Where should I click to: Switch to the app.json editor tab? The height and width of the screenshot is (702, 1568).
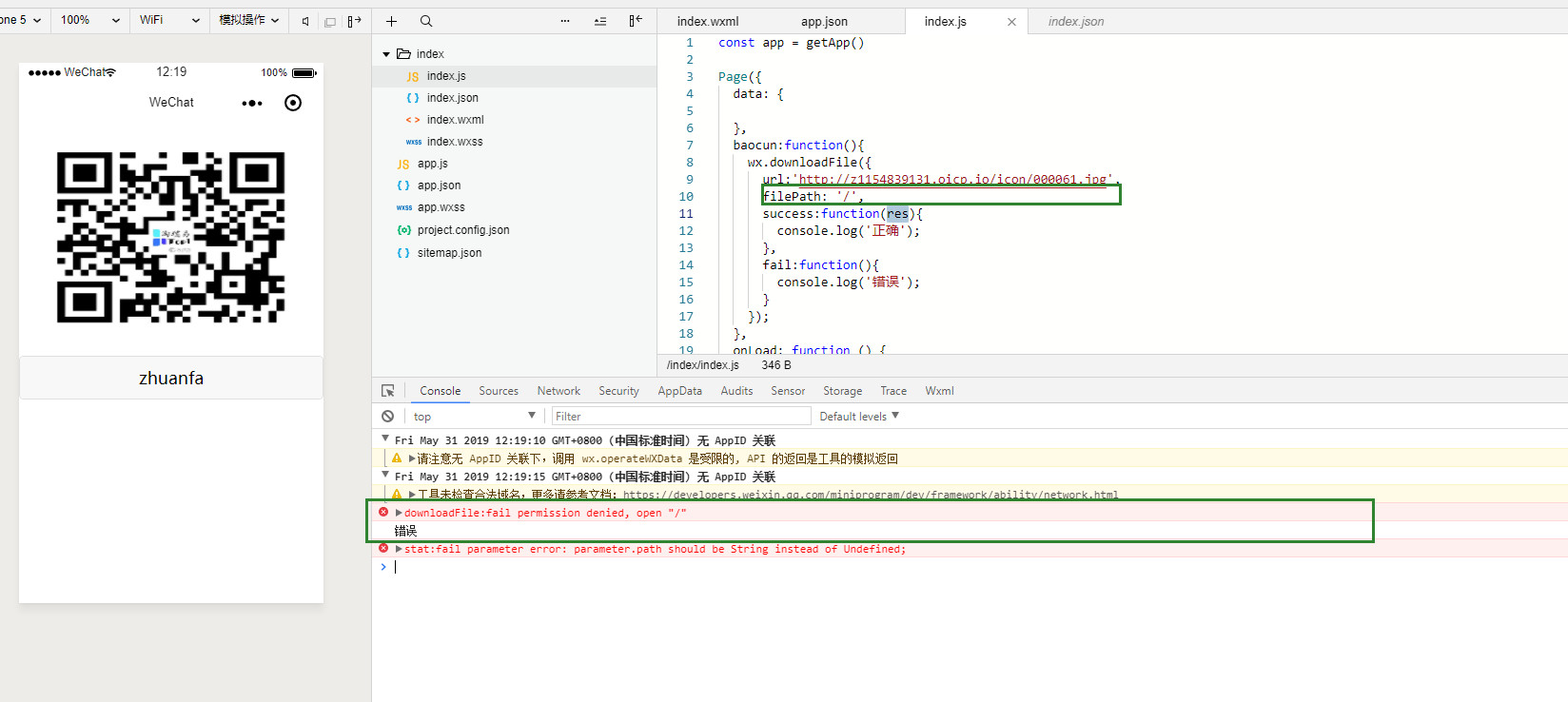pos(824,21)
